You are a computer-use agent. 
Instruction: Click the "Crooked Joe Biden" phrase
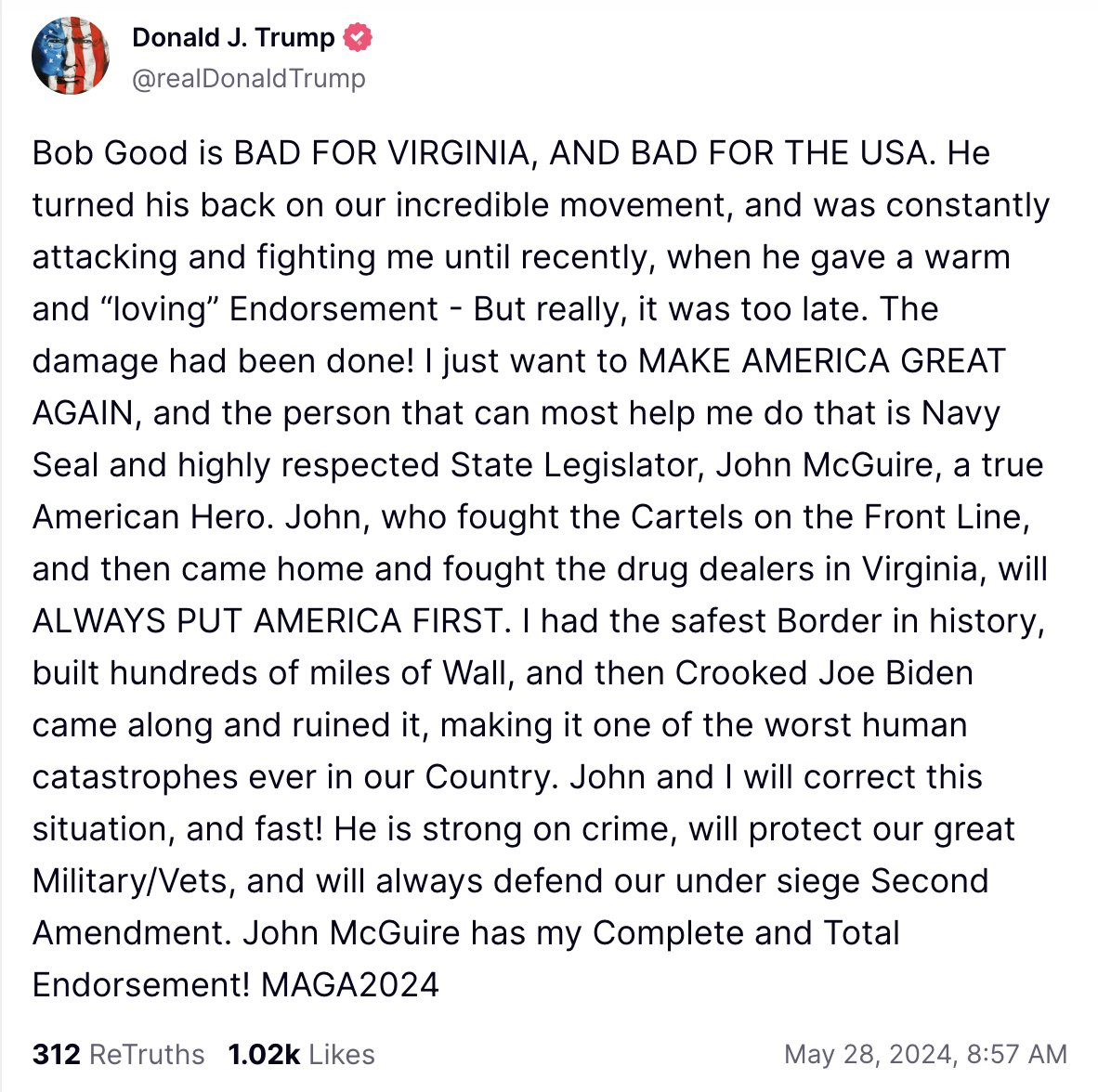coord(824,673)
